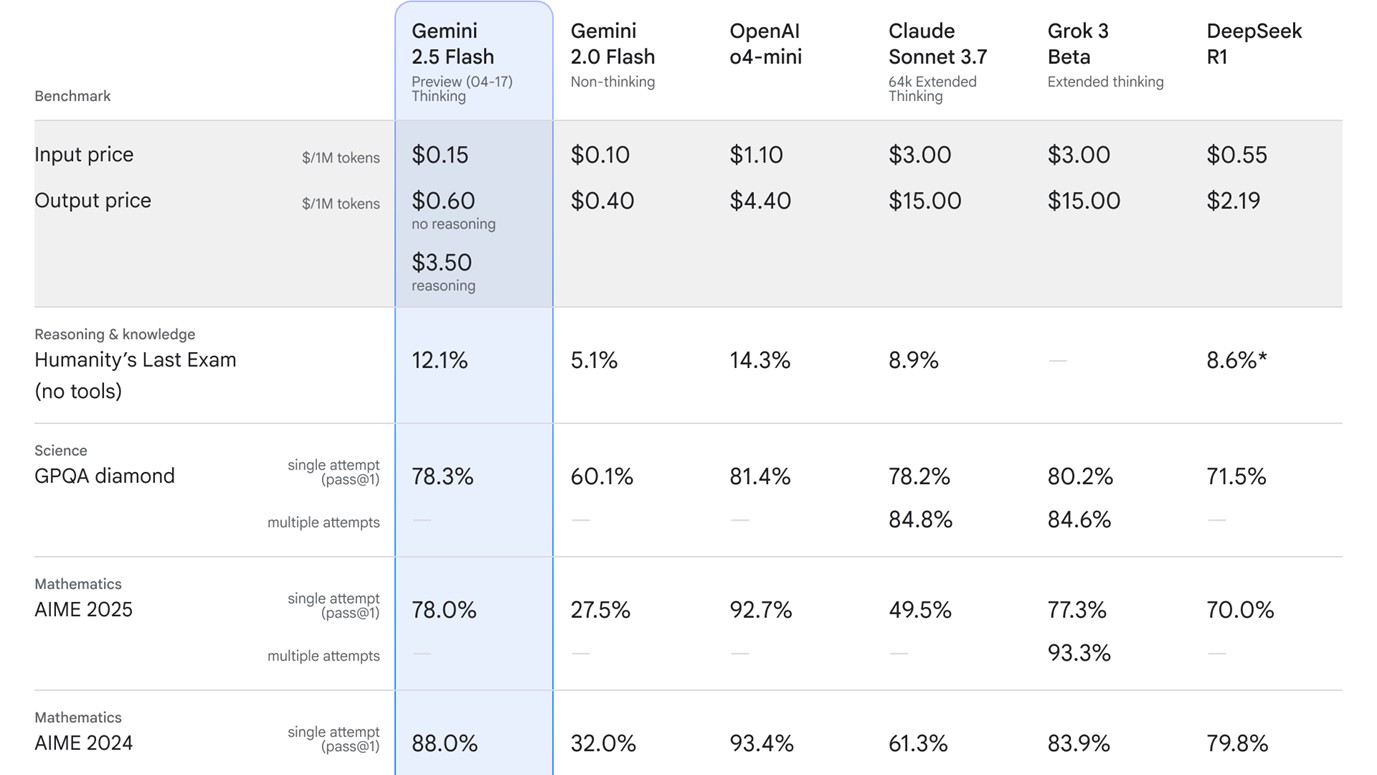Select the DeepSeek R1 column header
1377x775 pixels.
coord(1254,44)
